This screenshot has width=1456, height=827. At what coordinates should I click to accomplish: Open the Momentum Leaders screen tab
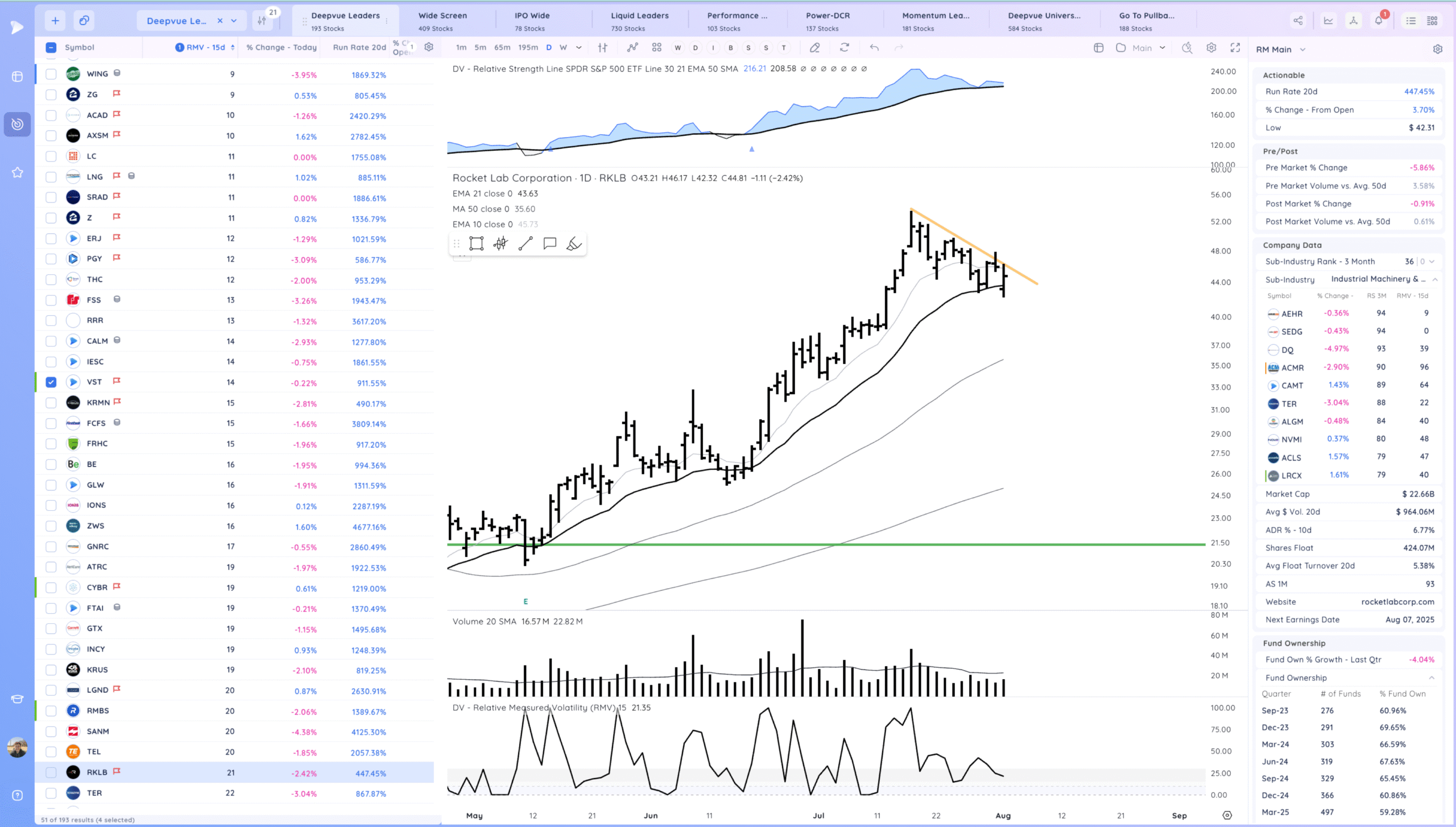pyautogui.click(x=935, y=21)
